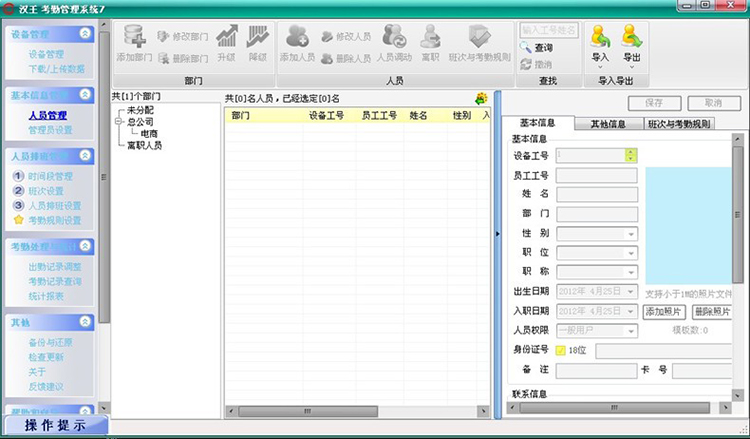Click the Query (查询) magnifier icon
Viewport: 750px width, 439px height.
click(526, 47)
